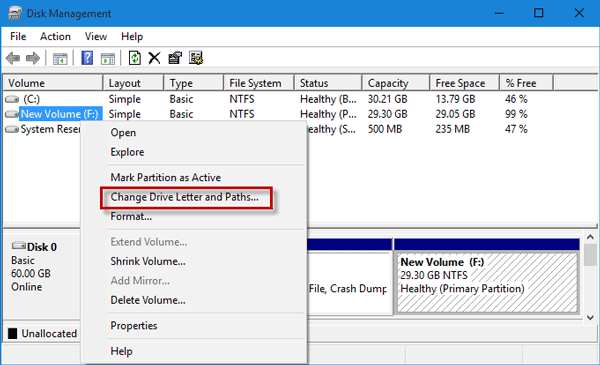Click the drive icon beside (C:)
Screen dimensions: 600x365
tap(12, 99)
